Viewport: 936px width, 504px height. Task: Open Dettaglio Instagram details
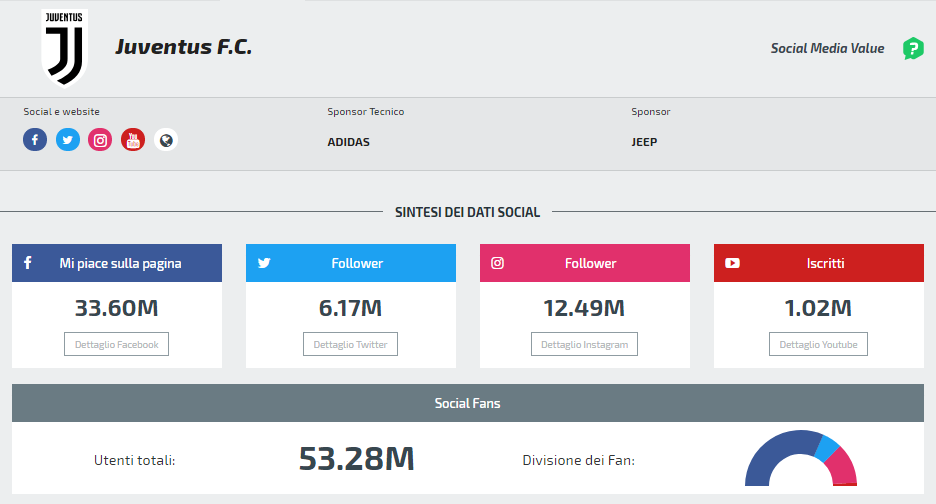pos(584,344)
